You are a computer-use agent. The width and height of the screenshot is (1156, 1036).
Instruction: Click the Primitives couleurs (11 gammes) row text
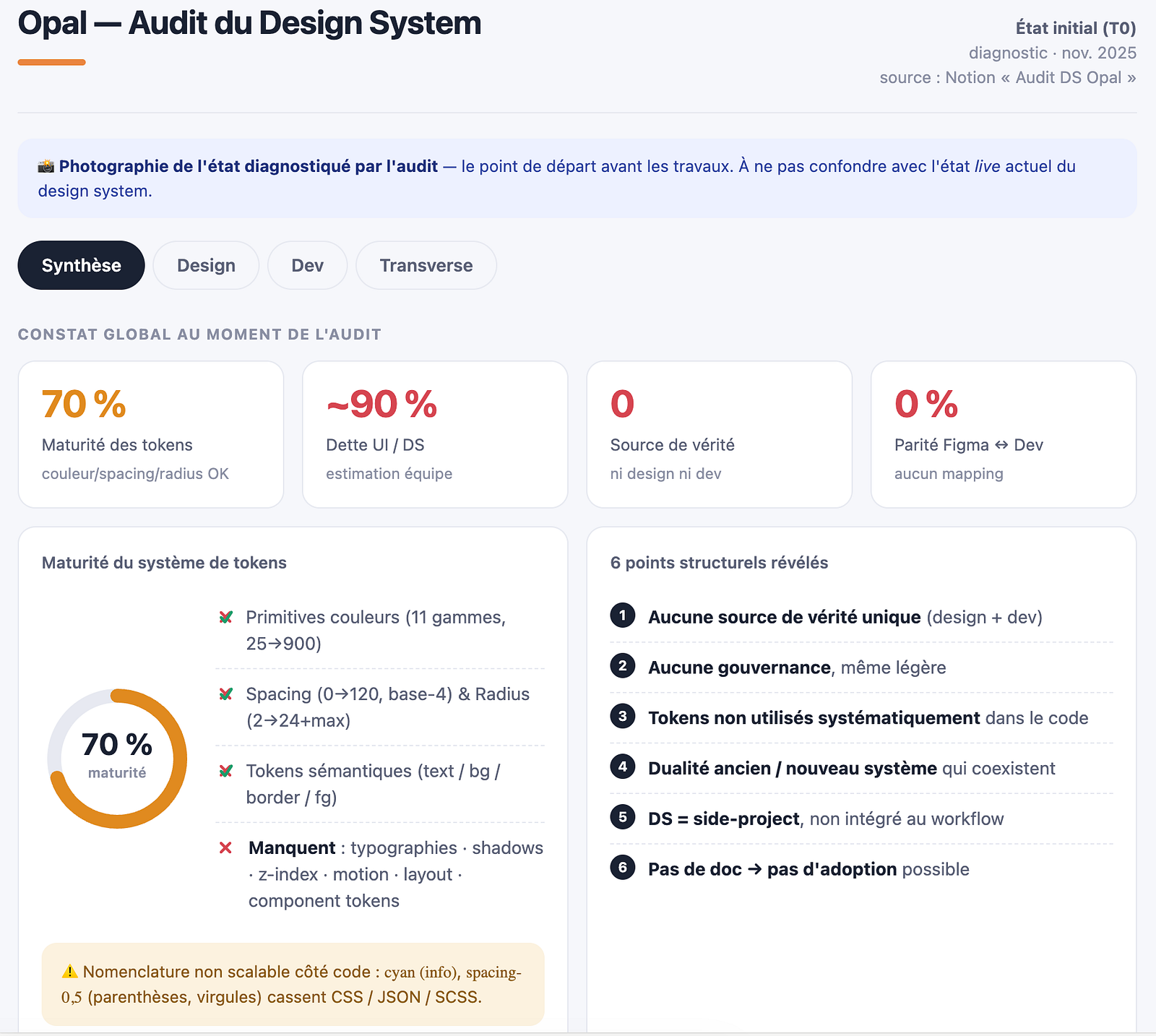point(376,630)
